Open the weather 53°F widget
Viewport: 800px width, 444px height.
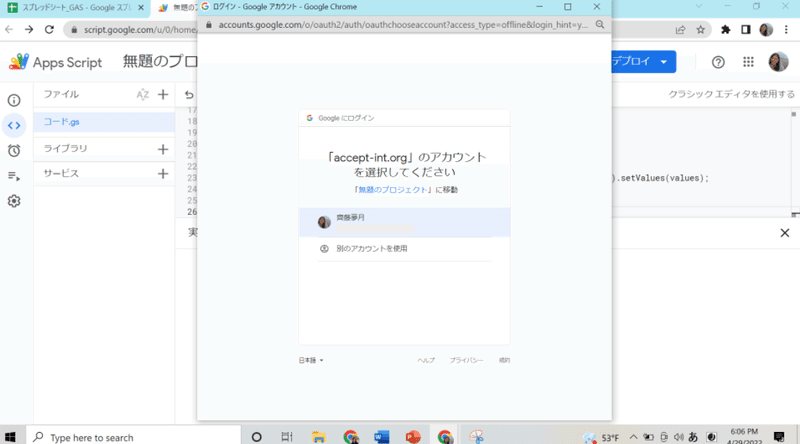602,437
